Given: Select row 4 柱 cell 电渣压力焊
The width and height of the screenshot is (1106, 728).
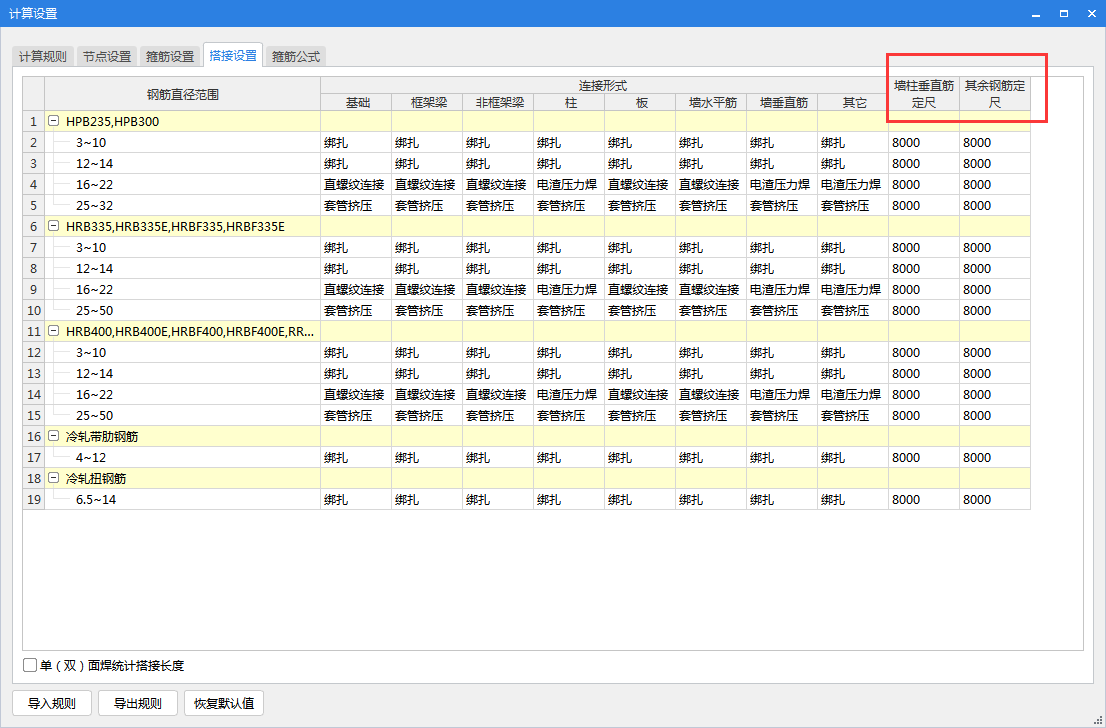Looking at the screenshot, I should point(569,185).
